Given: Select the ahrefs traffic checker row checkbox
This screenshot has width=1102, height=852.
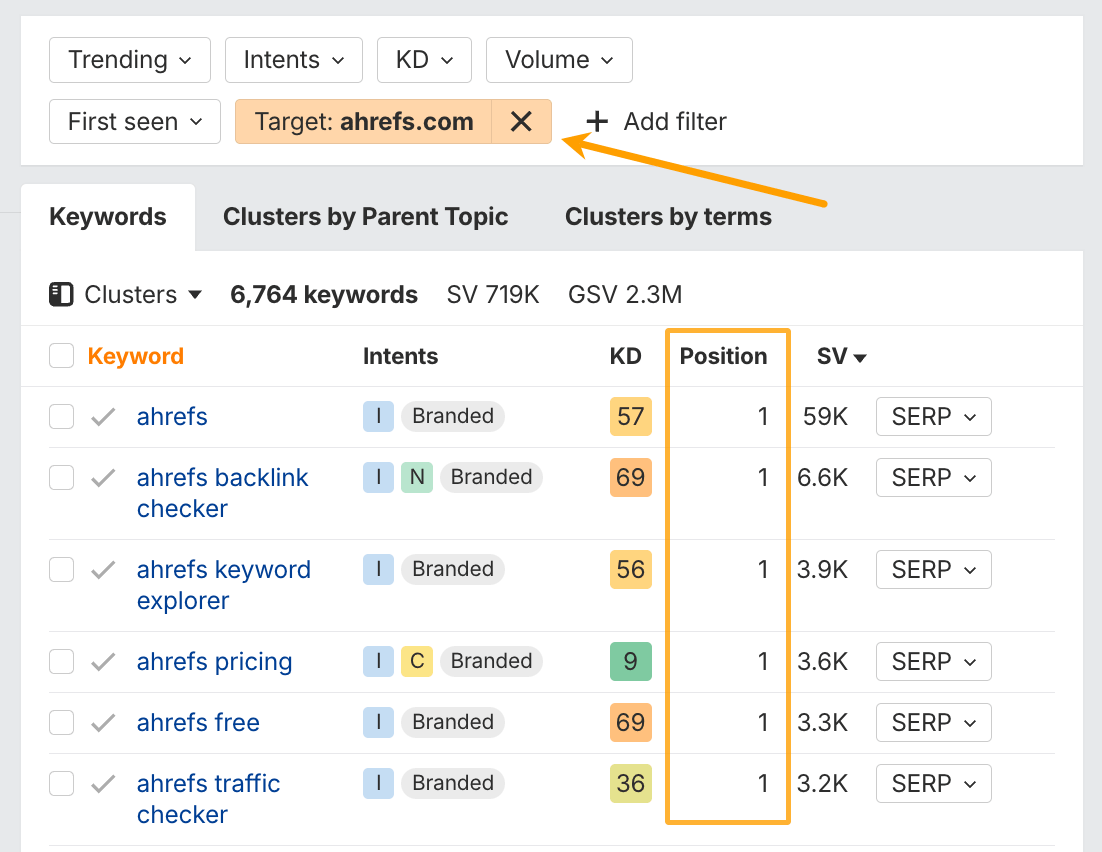Looking at the screenshot, I should point(61,783).
